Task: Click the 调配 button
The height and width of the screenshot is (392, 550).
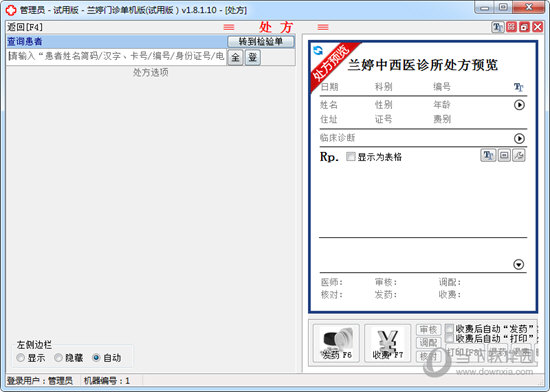Action: [x=428, y=343]
